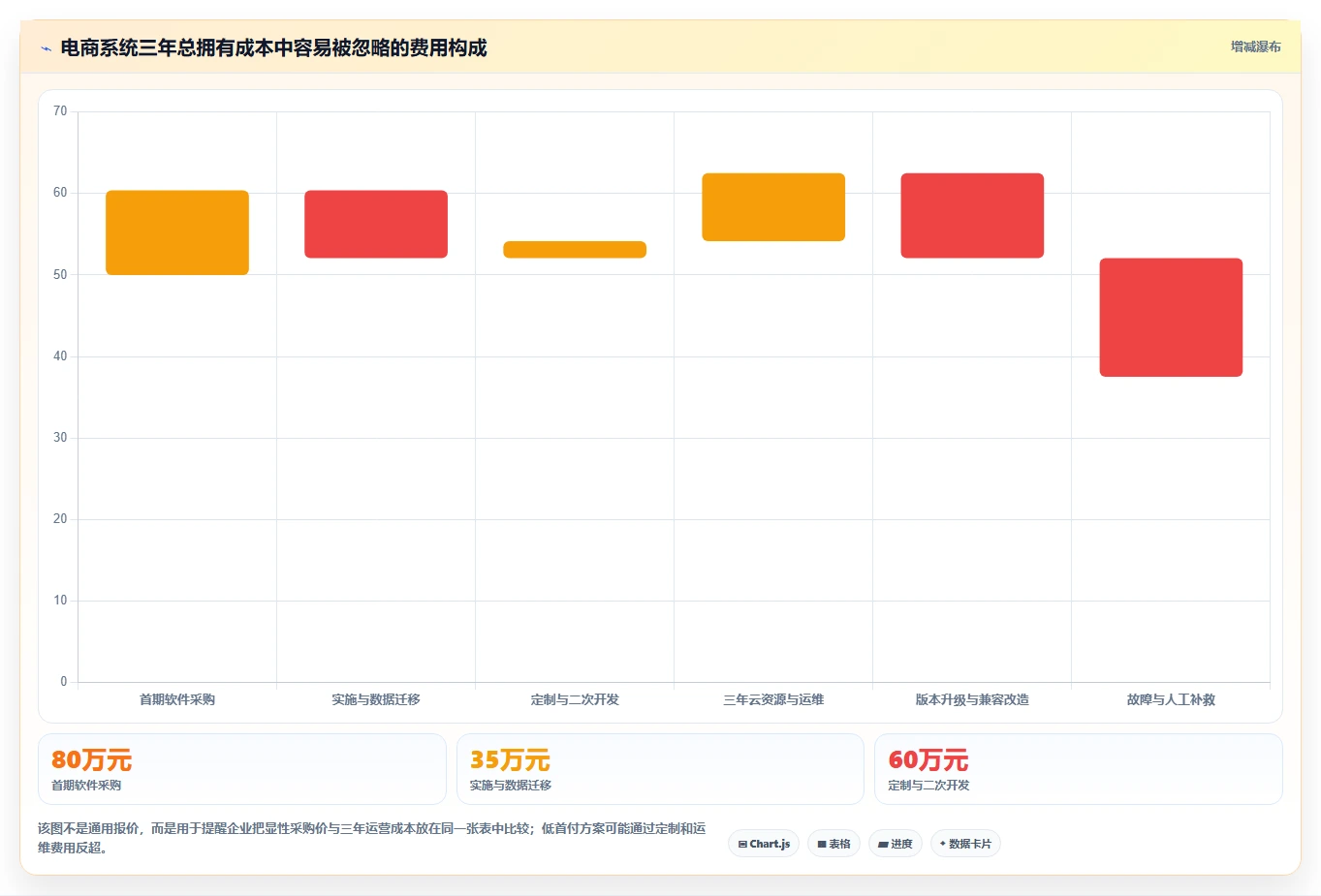Click the thin orange 定制与二次开发 bar
Viewport: 1321px width, 896px height.
575,250
